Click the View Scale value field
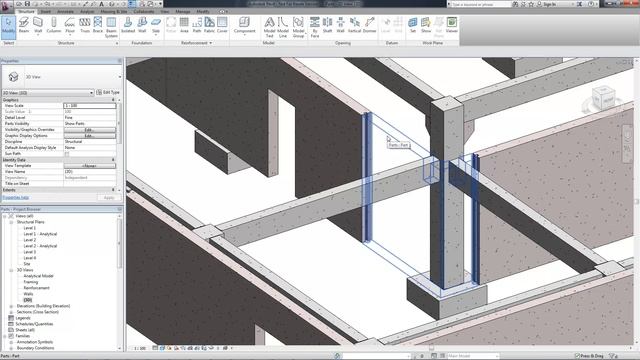The height and width of the screenshot is (360, 640). click(89, 106)
